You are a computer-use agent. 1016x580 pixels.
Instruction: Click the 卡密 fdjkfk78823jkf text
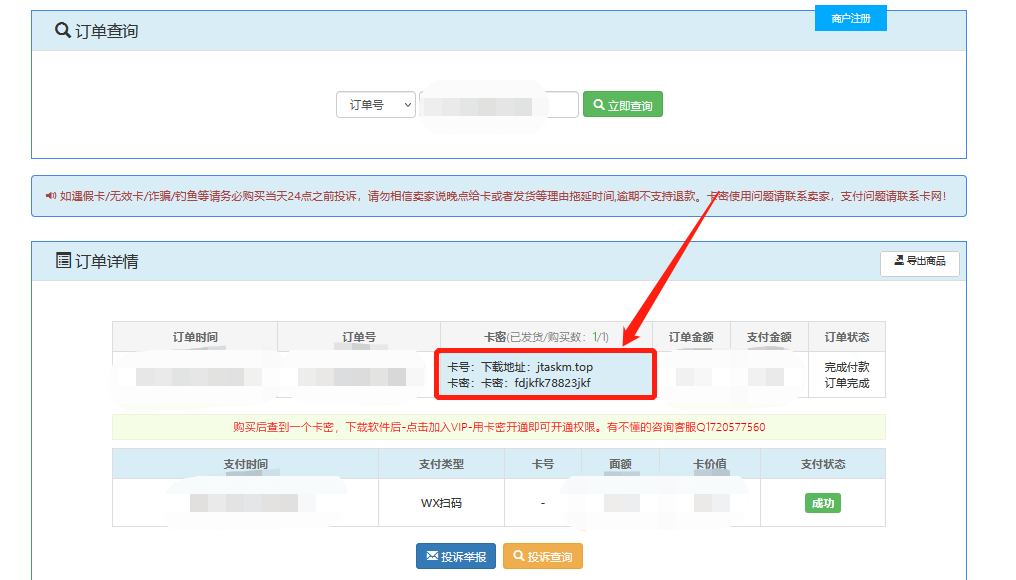click(536, 383)
